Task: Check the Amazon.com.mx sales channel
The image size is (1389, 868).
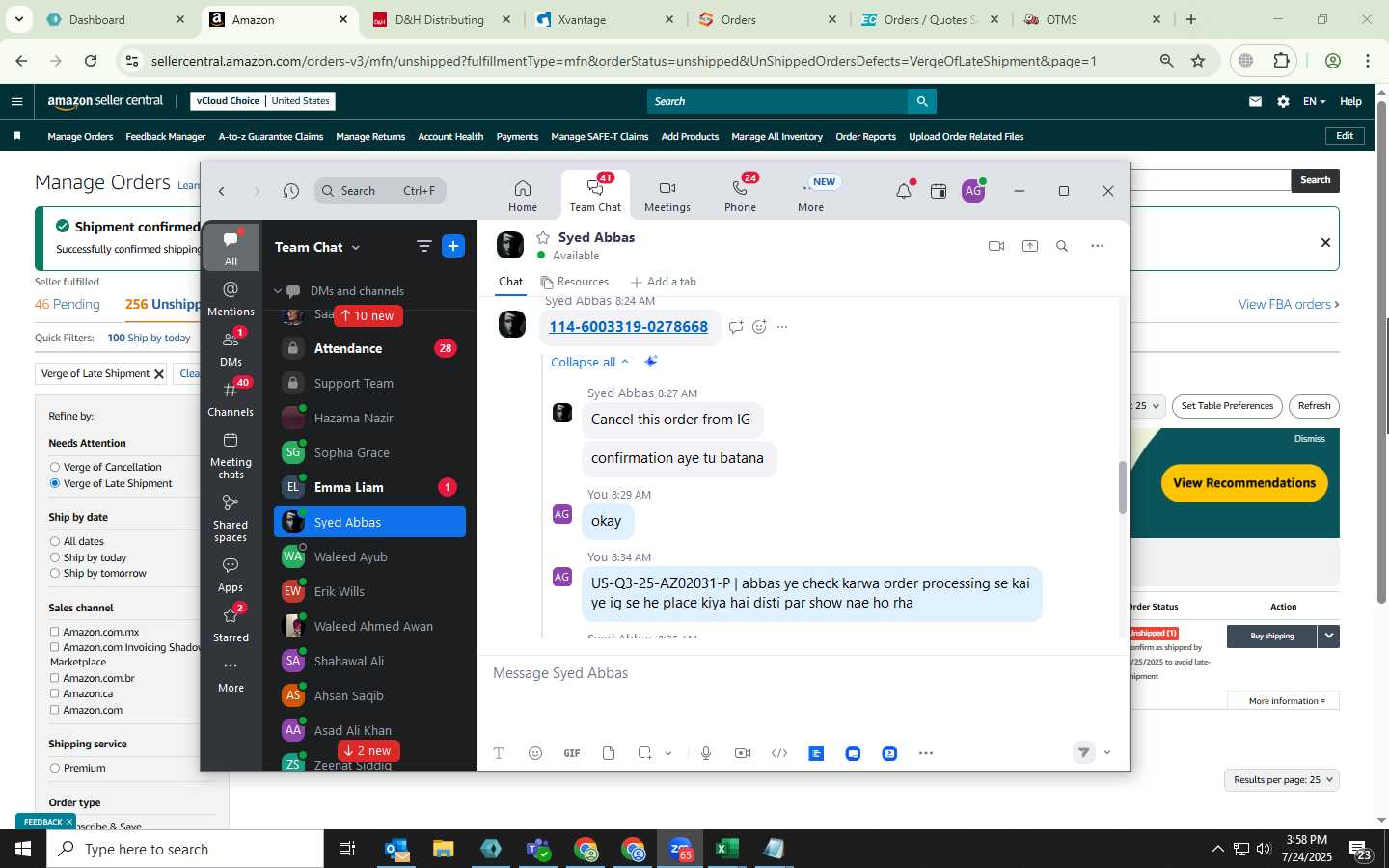Action: coord(55,632)
